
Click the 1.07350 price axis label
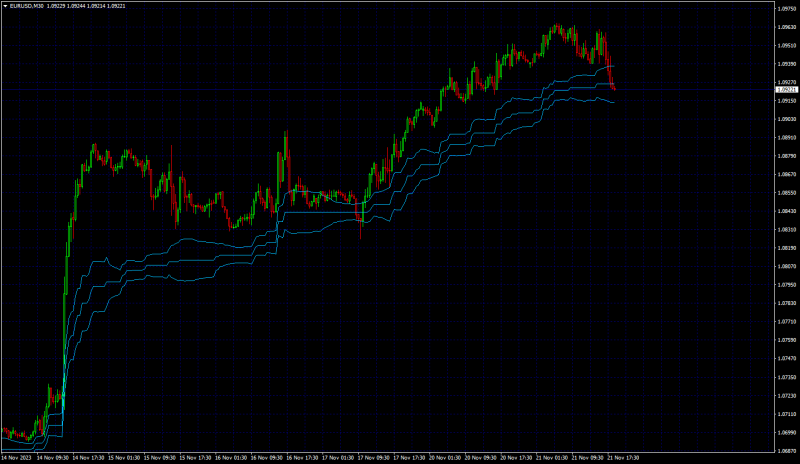coord(787,377)
